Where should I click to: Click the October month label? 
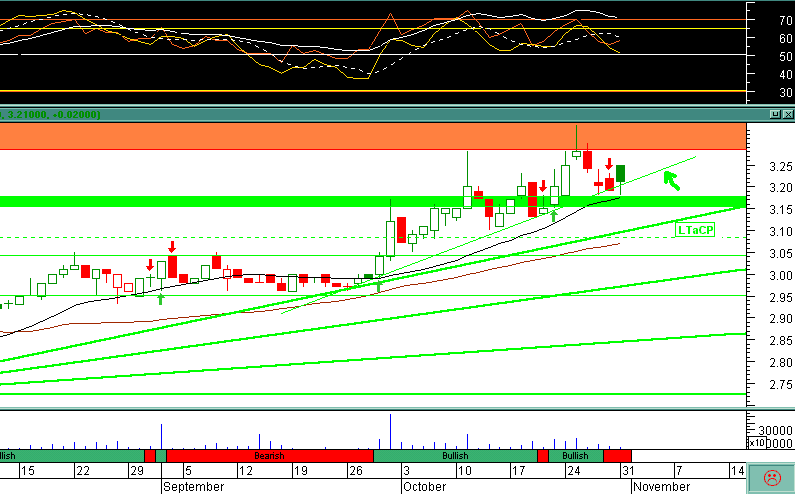424,487
